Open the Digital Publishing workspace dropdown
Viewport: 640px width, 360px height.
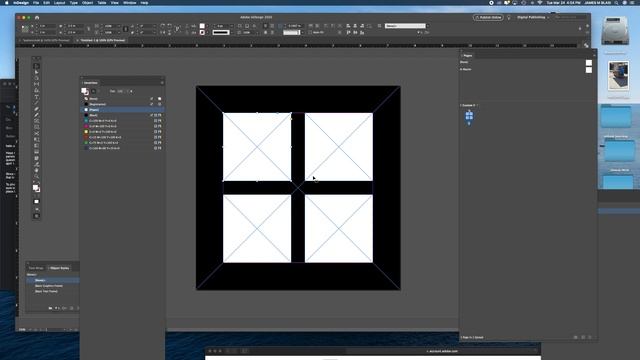pyautogui.click(x=533, y=18)
